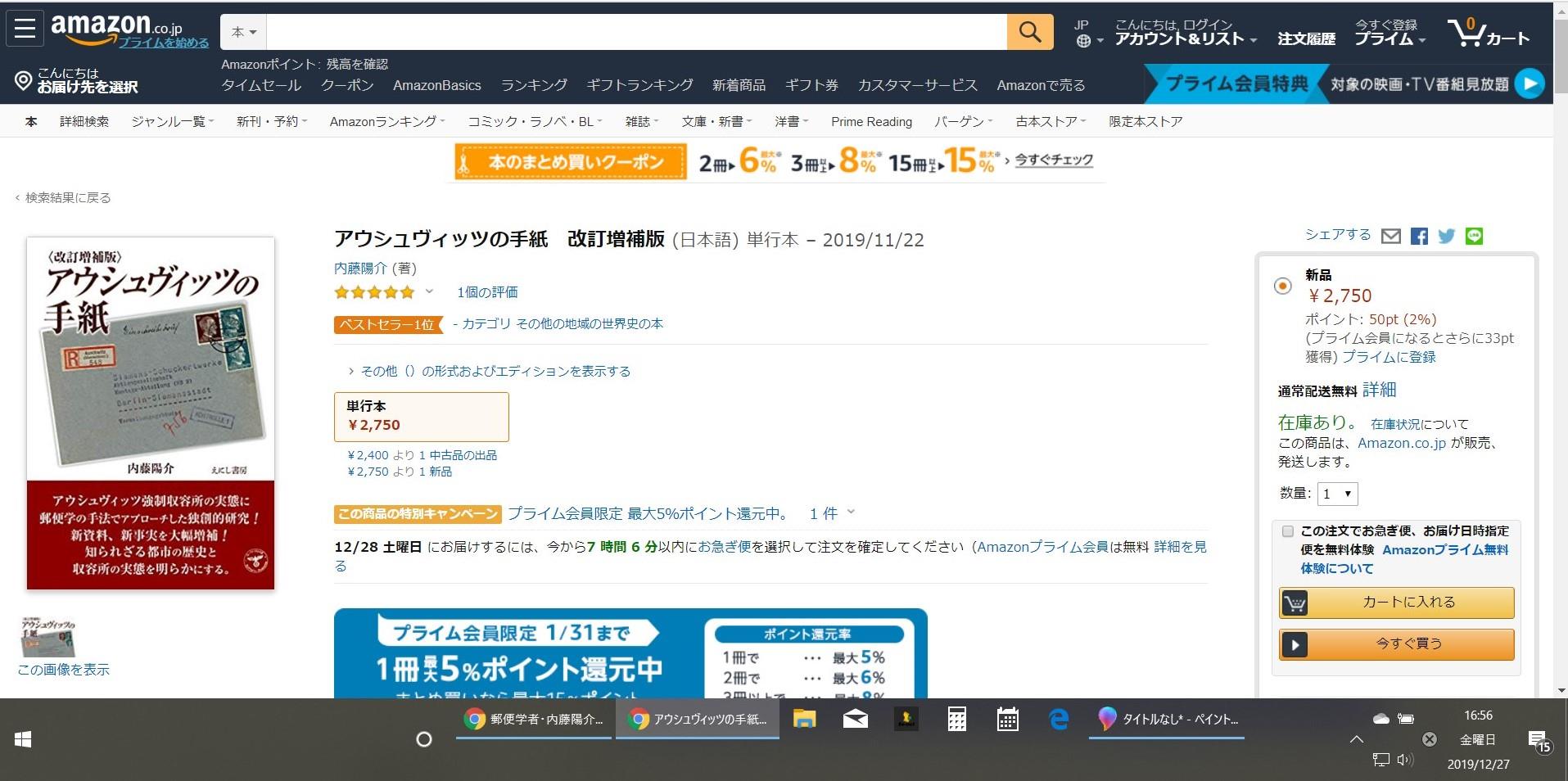Open Windows taskbar calculator app

[x=956, y=720]
